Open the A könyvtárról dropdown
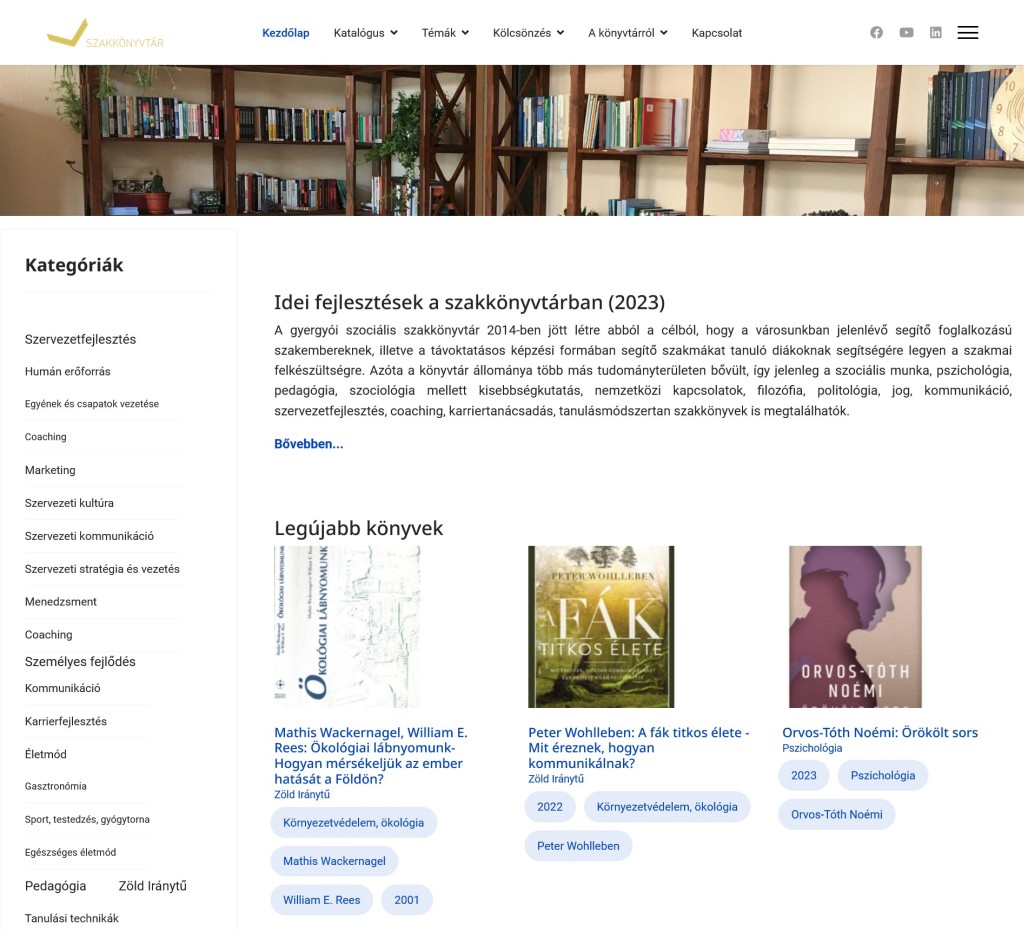1024x932 pixels. (x=627, y=33)
